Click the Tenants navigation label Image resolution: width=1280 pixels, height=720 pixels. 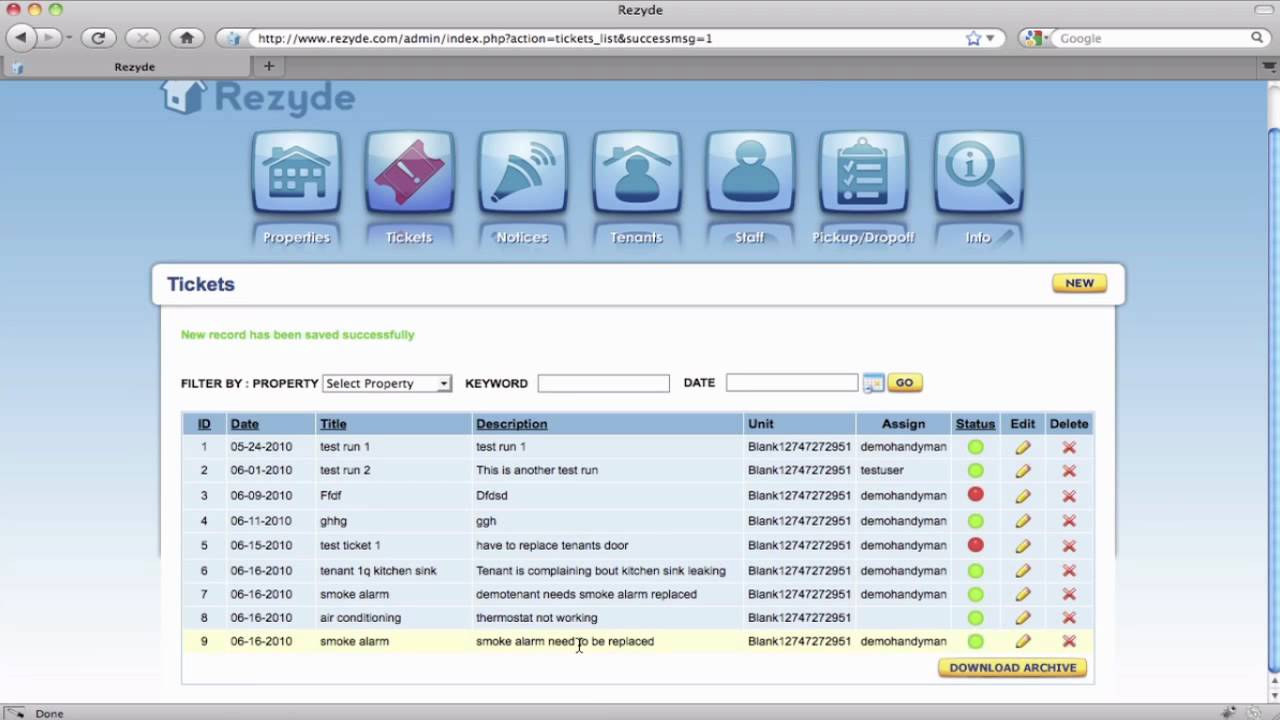pos(636,237)
